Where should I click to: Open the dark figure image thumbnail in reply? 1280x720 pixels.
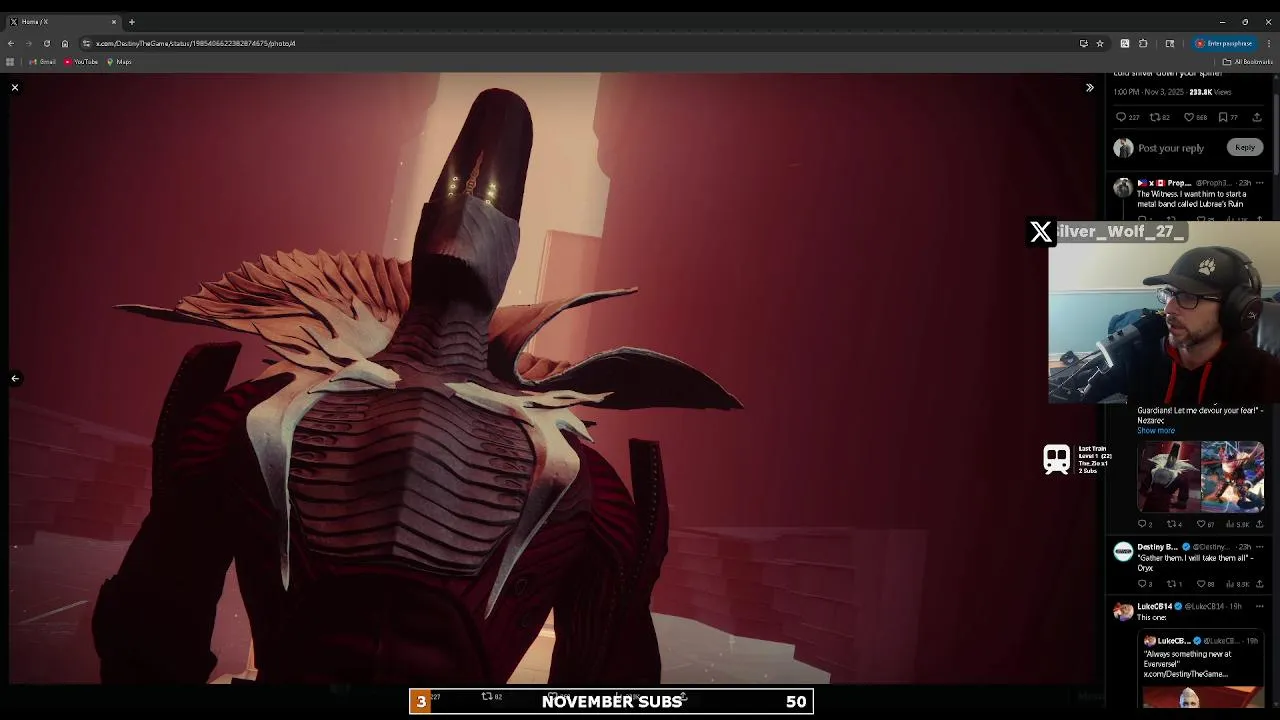click(x=1168, y=477)
